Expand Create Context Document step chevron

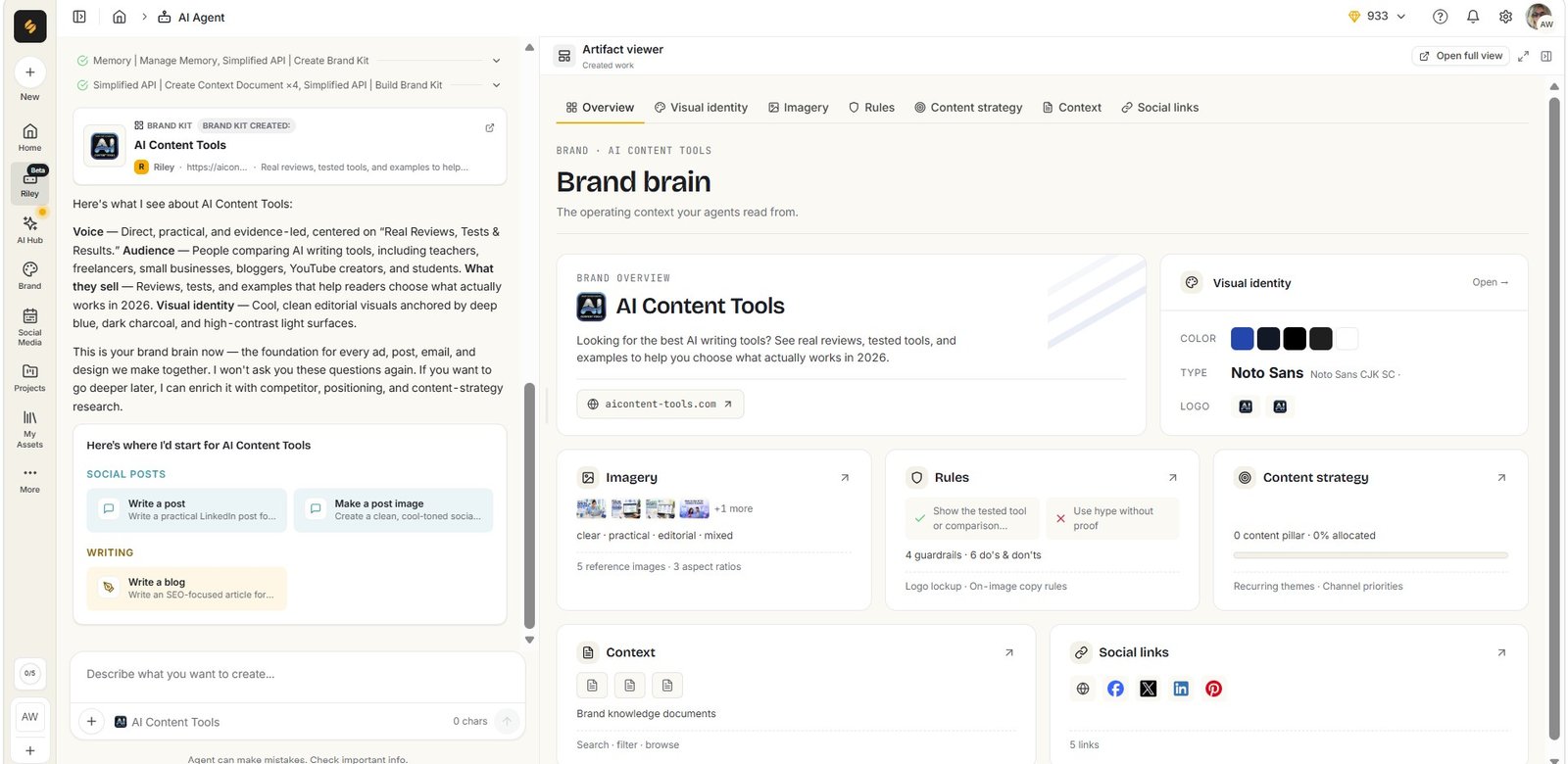coord(496,85)
